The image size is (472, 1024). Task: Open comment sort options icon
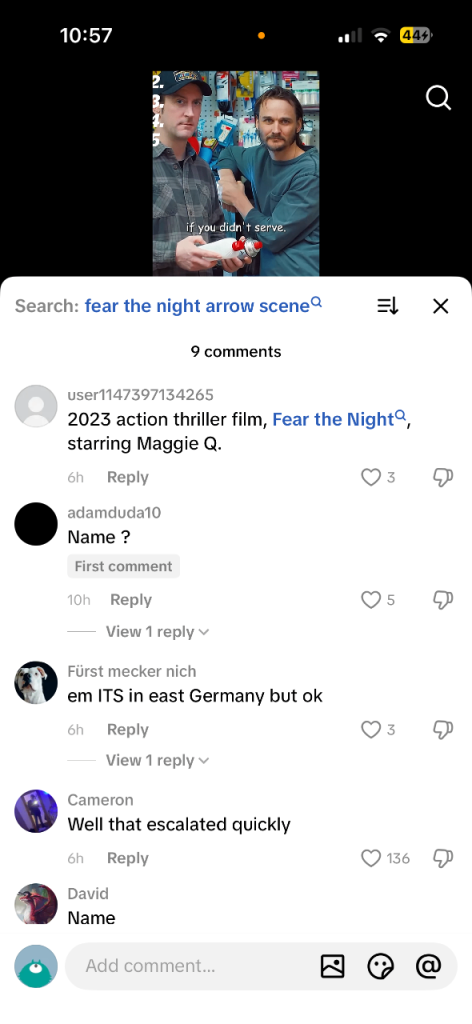coord(388,306)
